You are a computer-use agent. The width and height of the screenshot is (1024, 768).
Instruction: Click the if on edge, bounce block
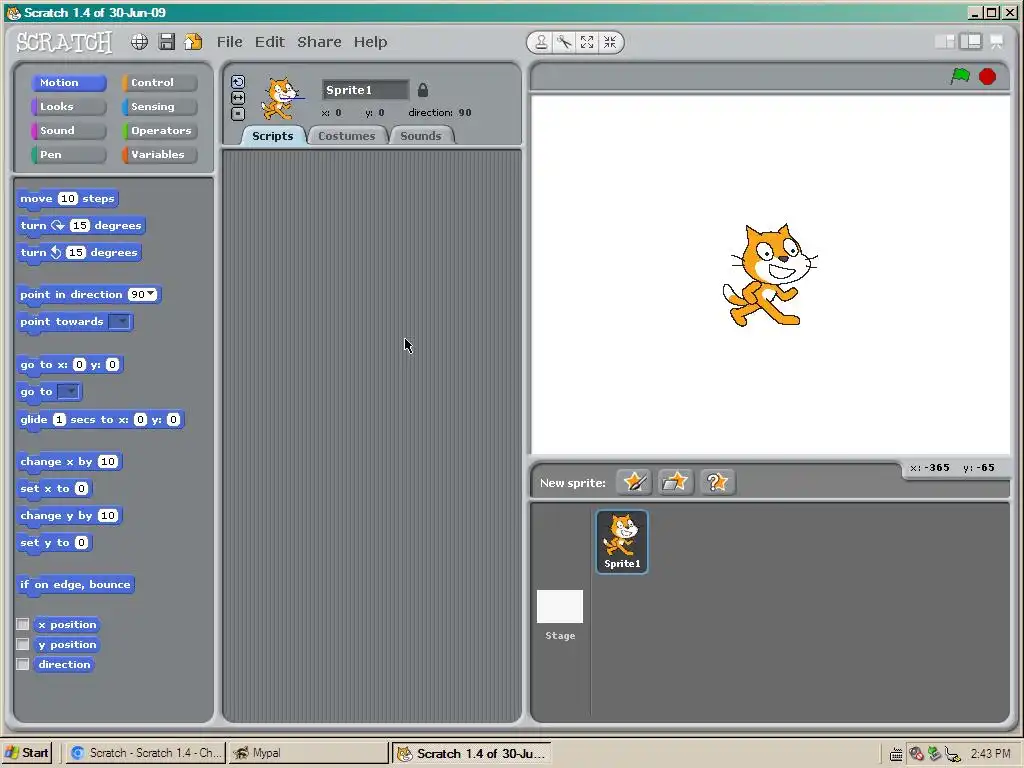pos(76,585)
